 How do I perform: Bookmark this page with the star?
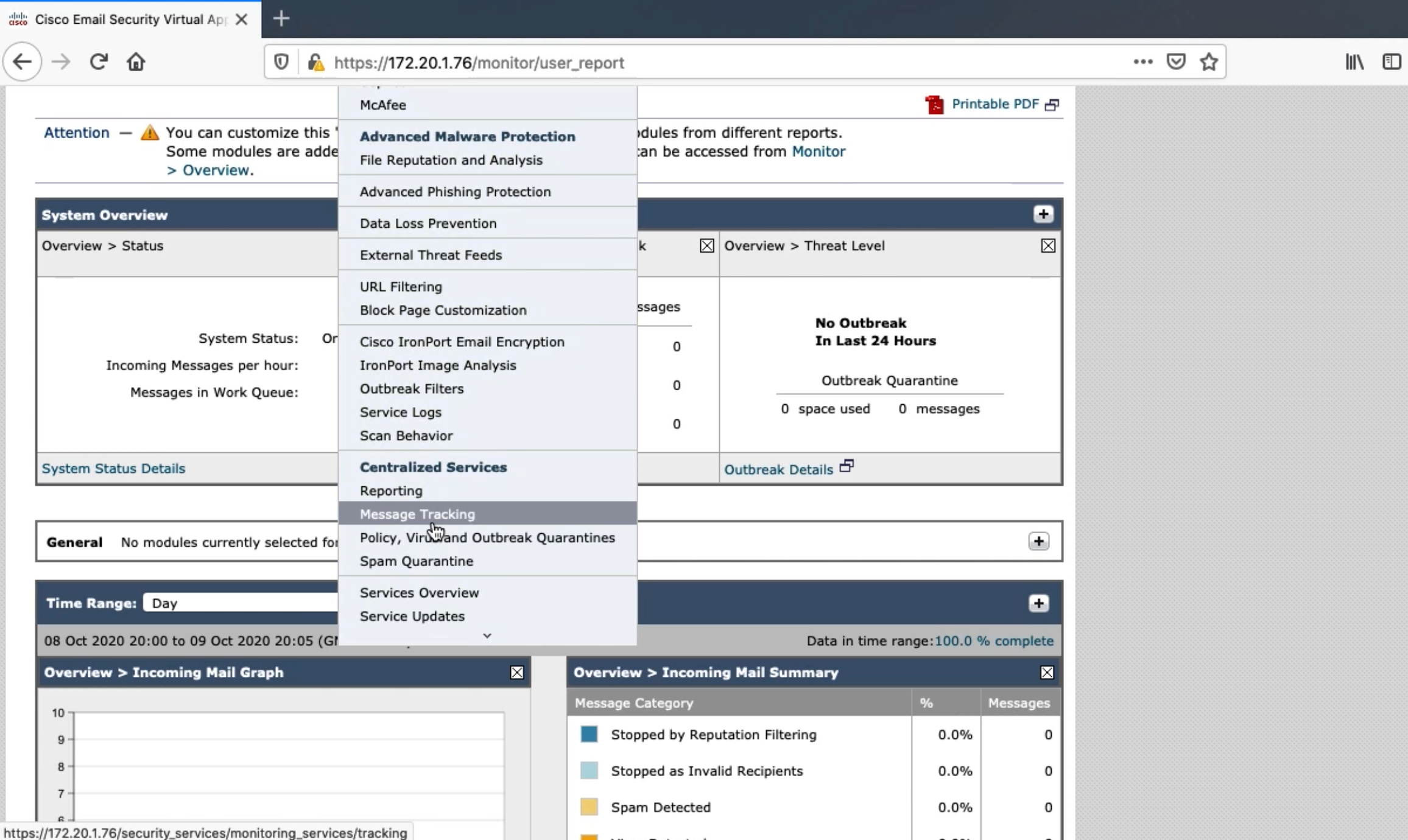(x=1209, y=62)
